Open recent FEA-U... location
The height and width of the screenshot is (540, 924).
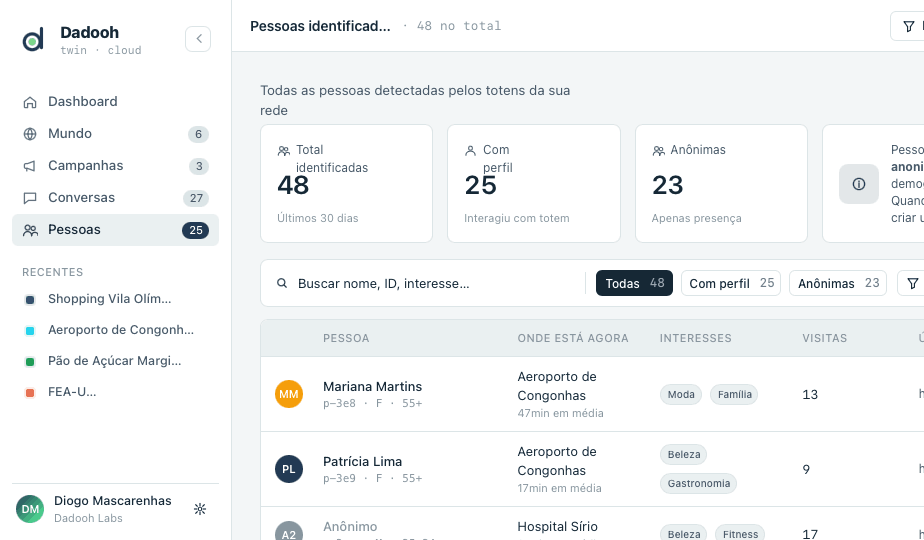coord(116,392)
